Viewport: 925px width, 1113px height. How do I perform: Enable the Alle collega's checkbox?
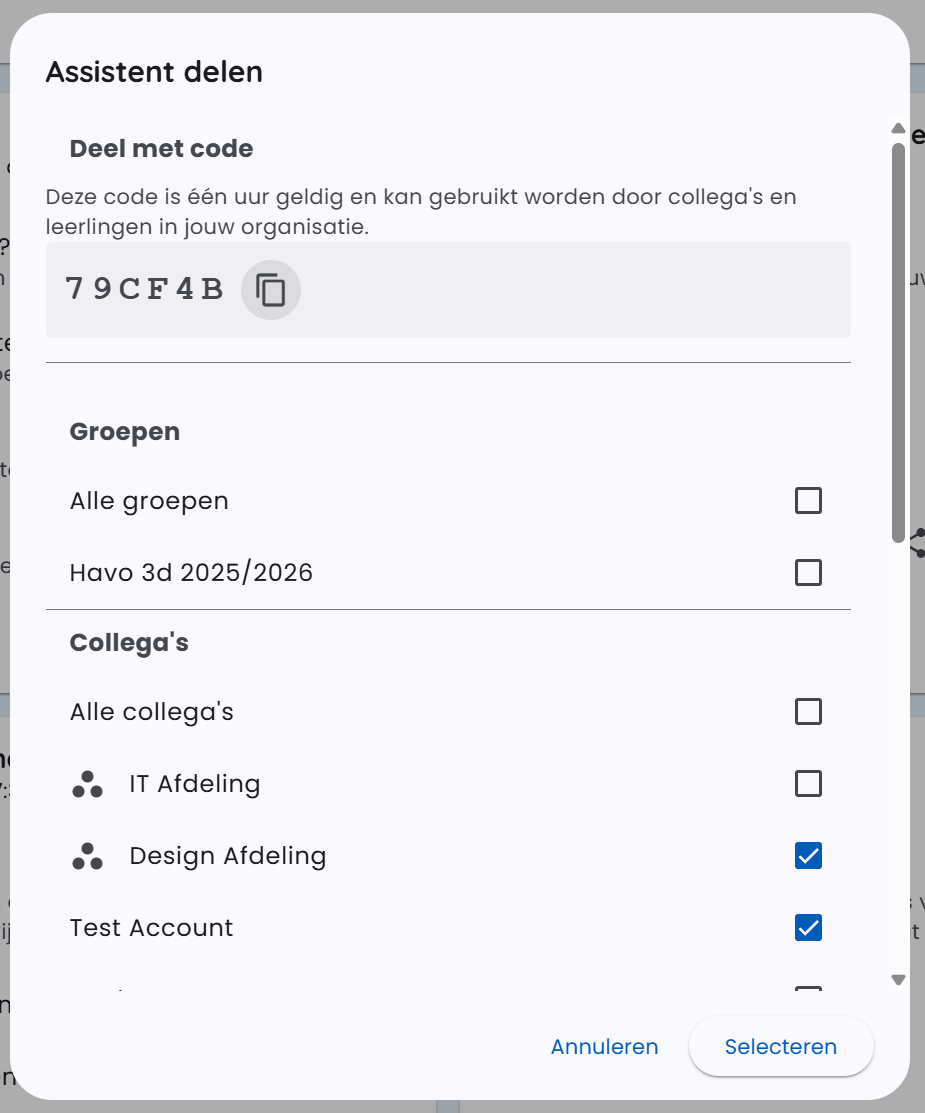point(807,711)
